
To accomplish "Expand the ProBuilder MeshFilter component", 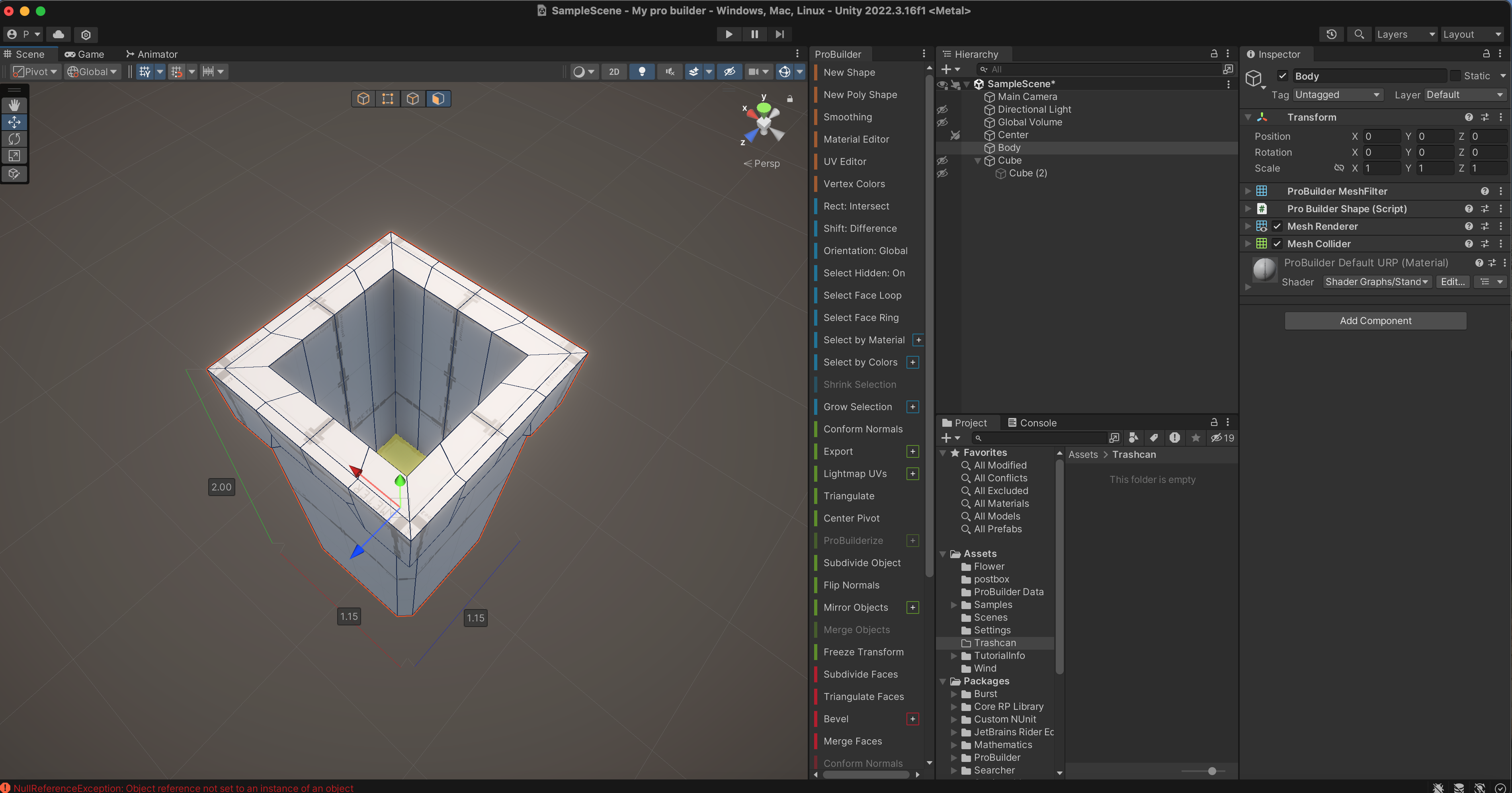I will tap(1248, 191).
